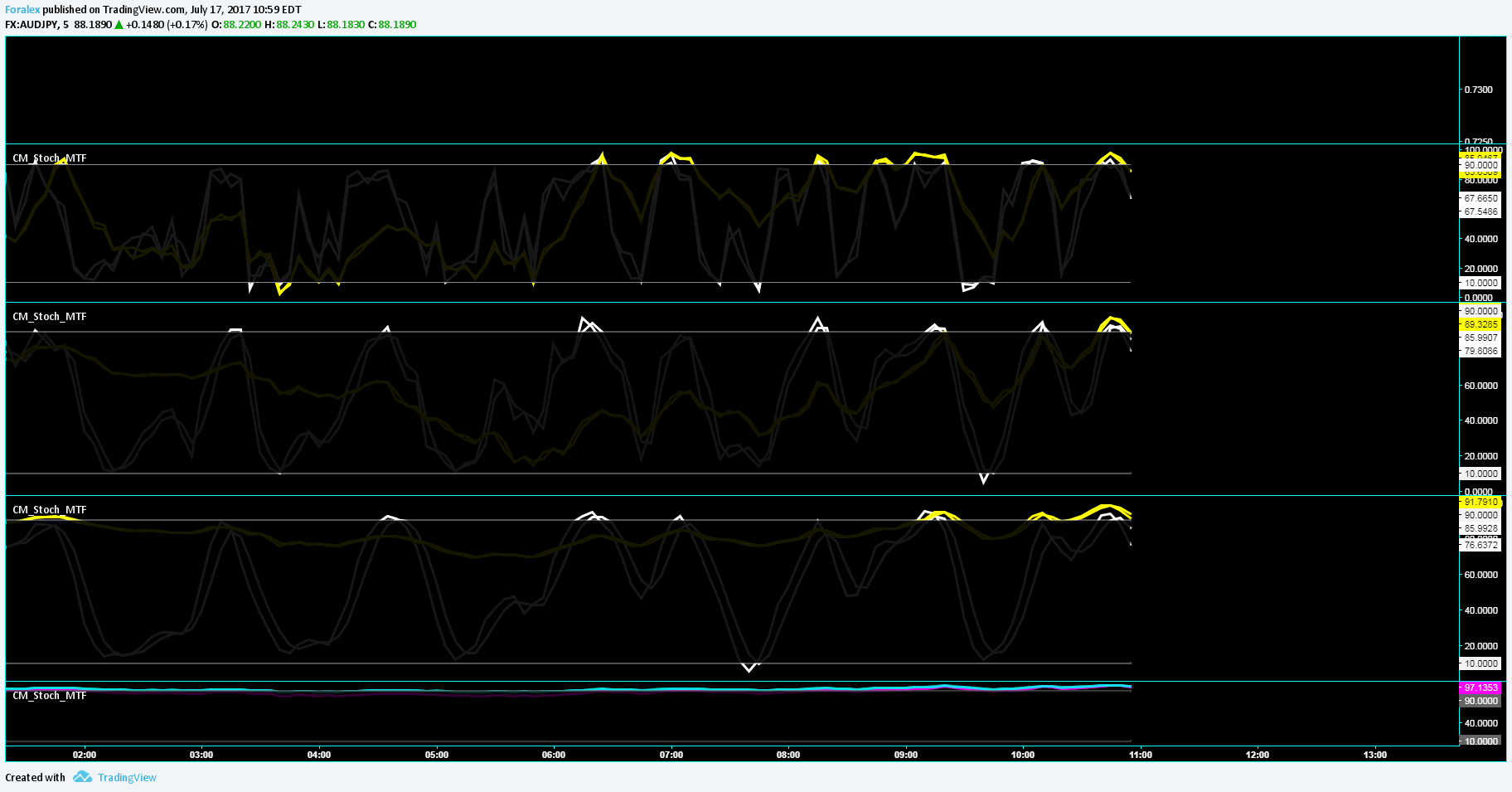This screenshot has width=1512, height=792.
Task: Click the 12:00 time axis label
Action: pos(1258,755)
